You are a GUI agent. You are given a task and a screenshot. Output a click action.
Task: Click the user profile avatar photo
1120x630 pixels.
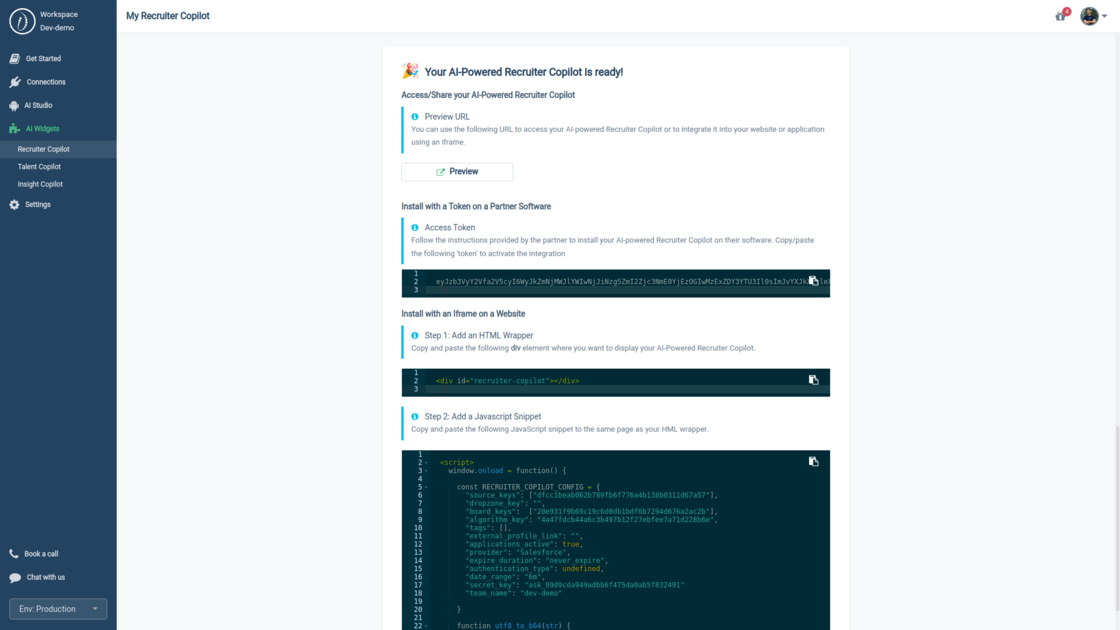[x=1088, y=15]
